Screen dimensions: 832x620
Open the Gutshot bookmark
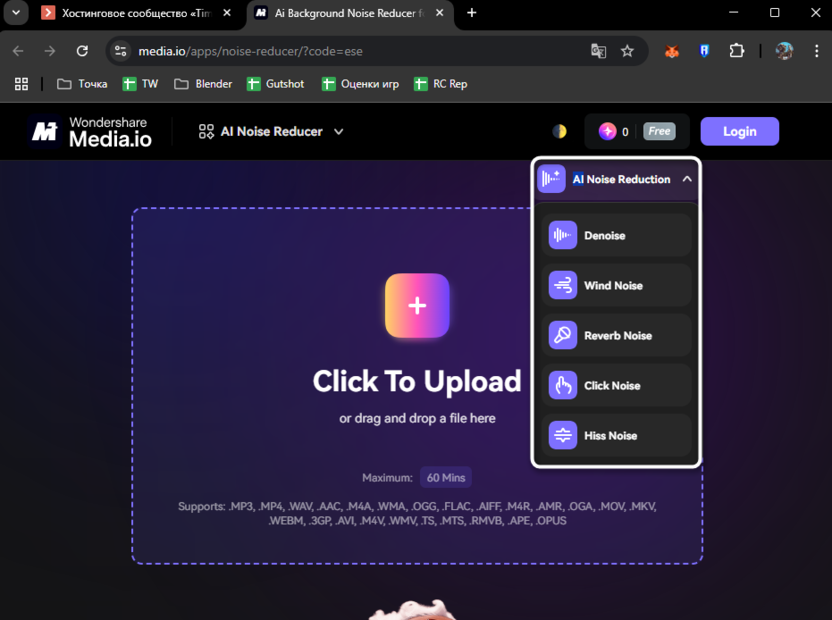(x=275, y=84)
